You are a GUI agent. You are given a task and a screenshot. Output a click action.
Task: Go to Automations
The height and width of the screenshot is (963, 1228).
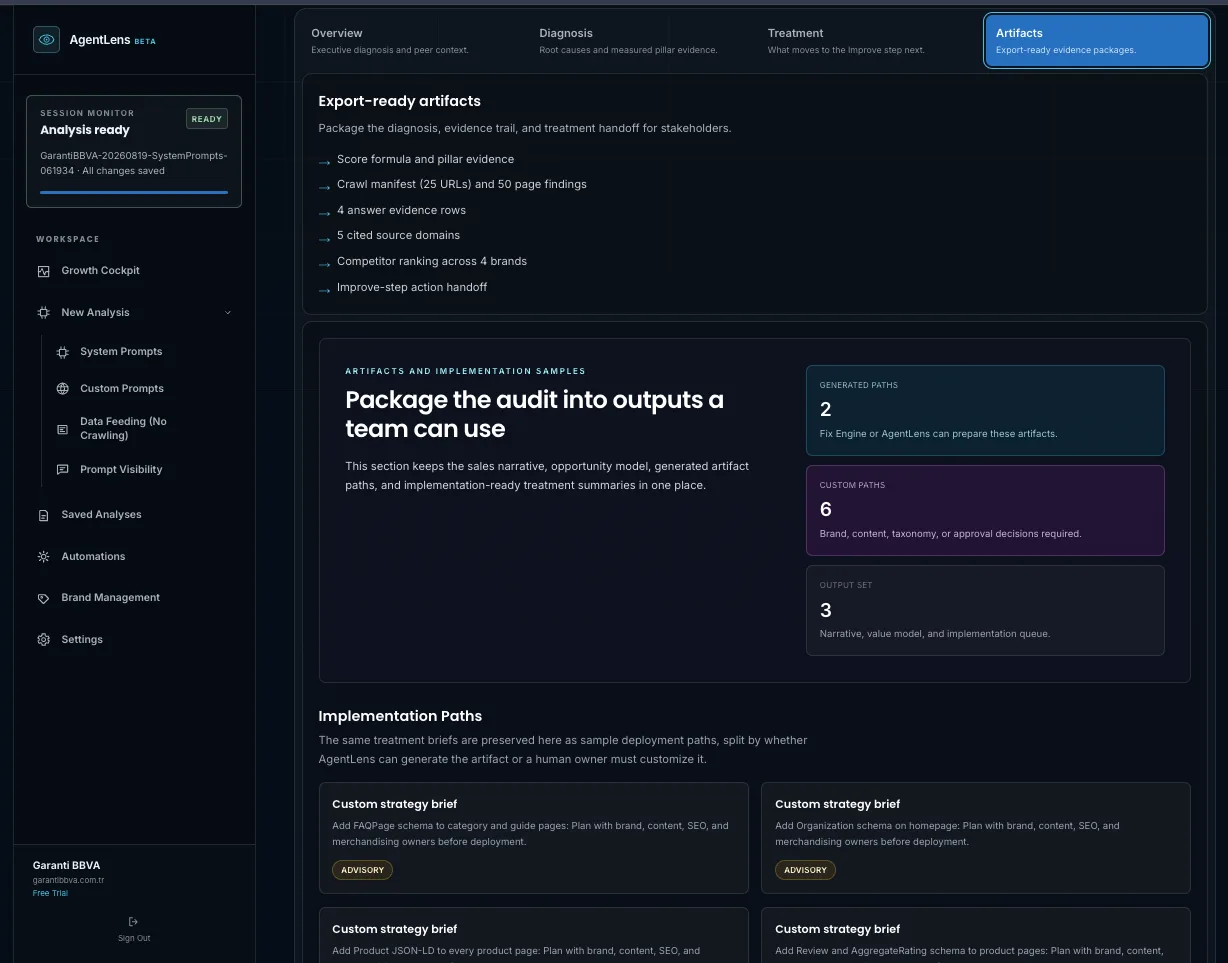[134, 557]
